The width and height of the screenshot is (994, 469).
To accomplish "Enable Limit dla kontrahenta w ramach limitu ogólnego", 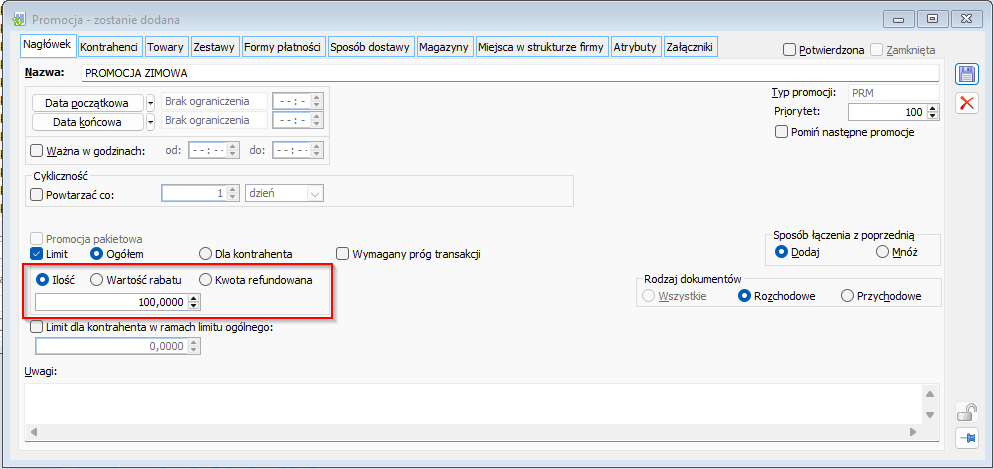I will click(36, 328).
